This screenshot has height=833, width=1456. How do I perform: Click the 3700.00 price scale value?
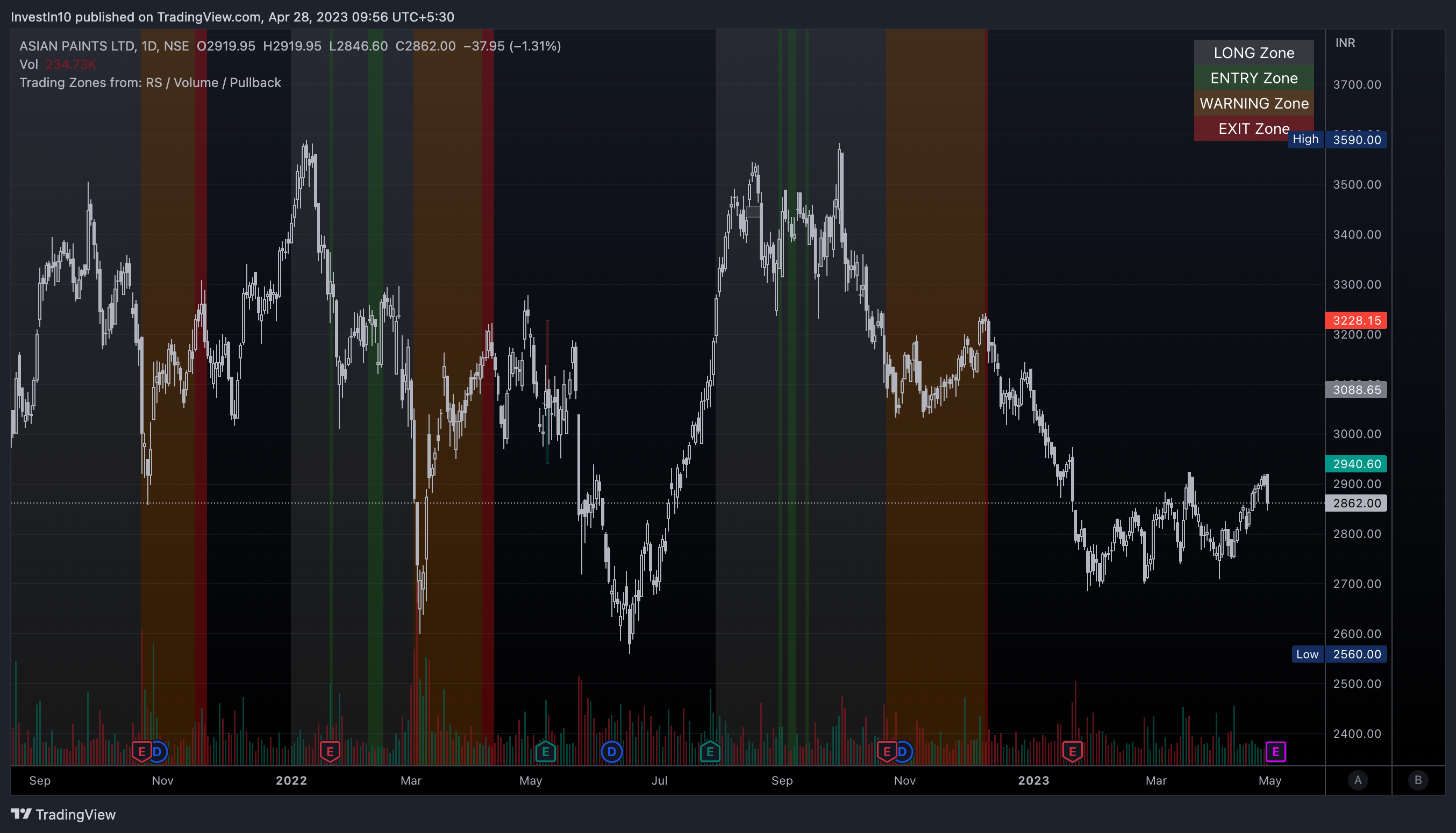(1357, 85)
